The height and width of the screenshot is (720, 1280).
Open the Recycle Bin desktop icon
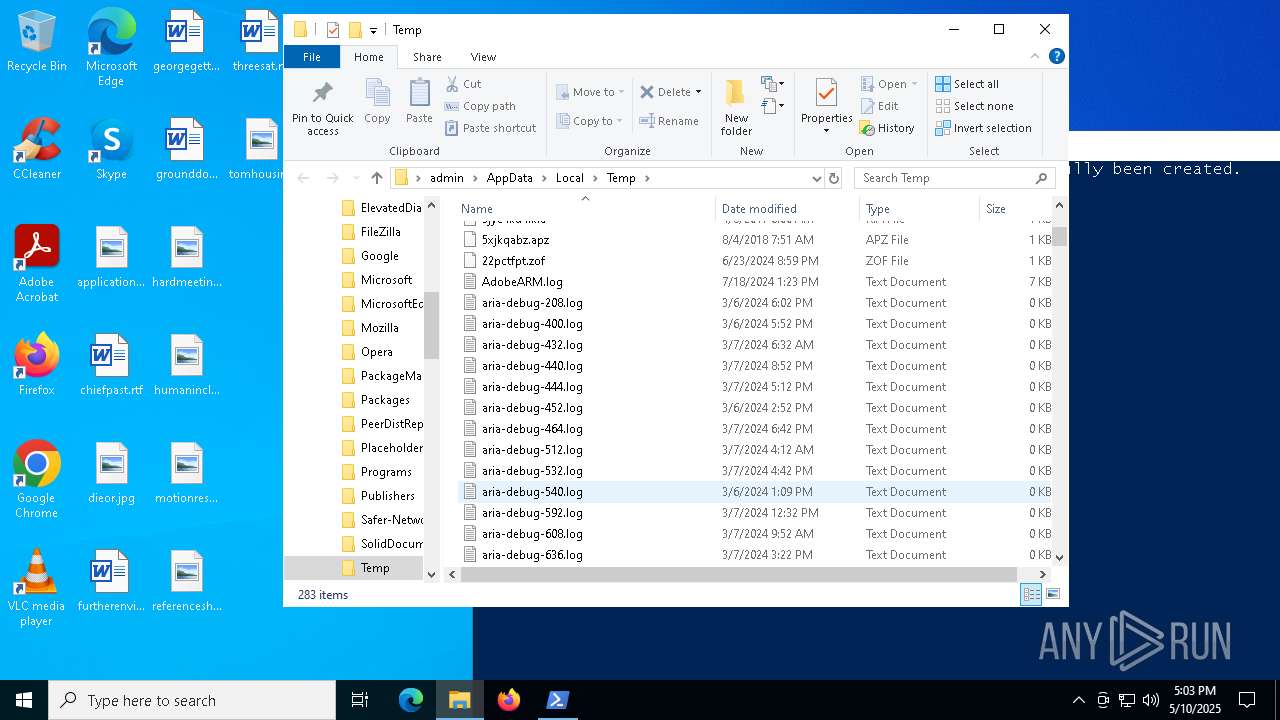[37, 41]
